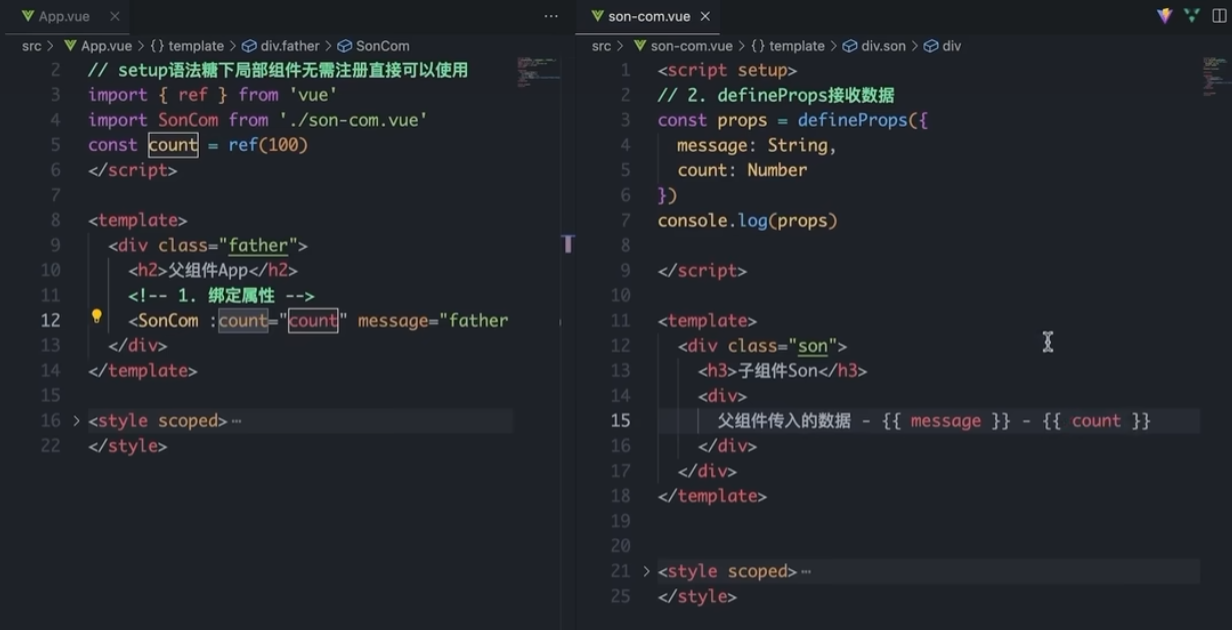Click the green Vue split-editors icon
Screen dimensions: 1232x630
pyautogui.click(x=1192, y=16)
